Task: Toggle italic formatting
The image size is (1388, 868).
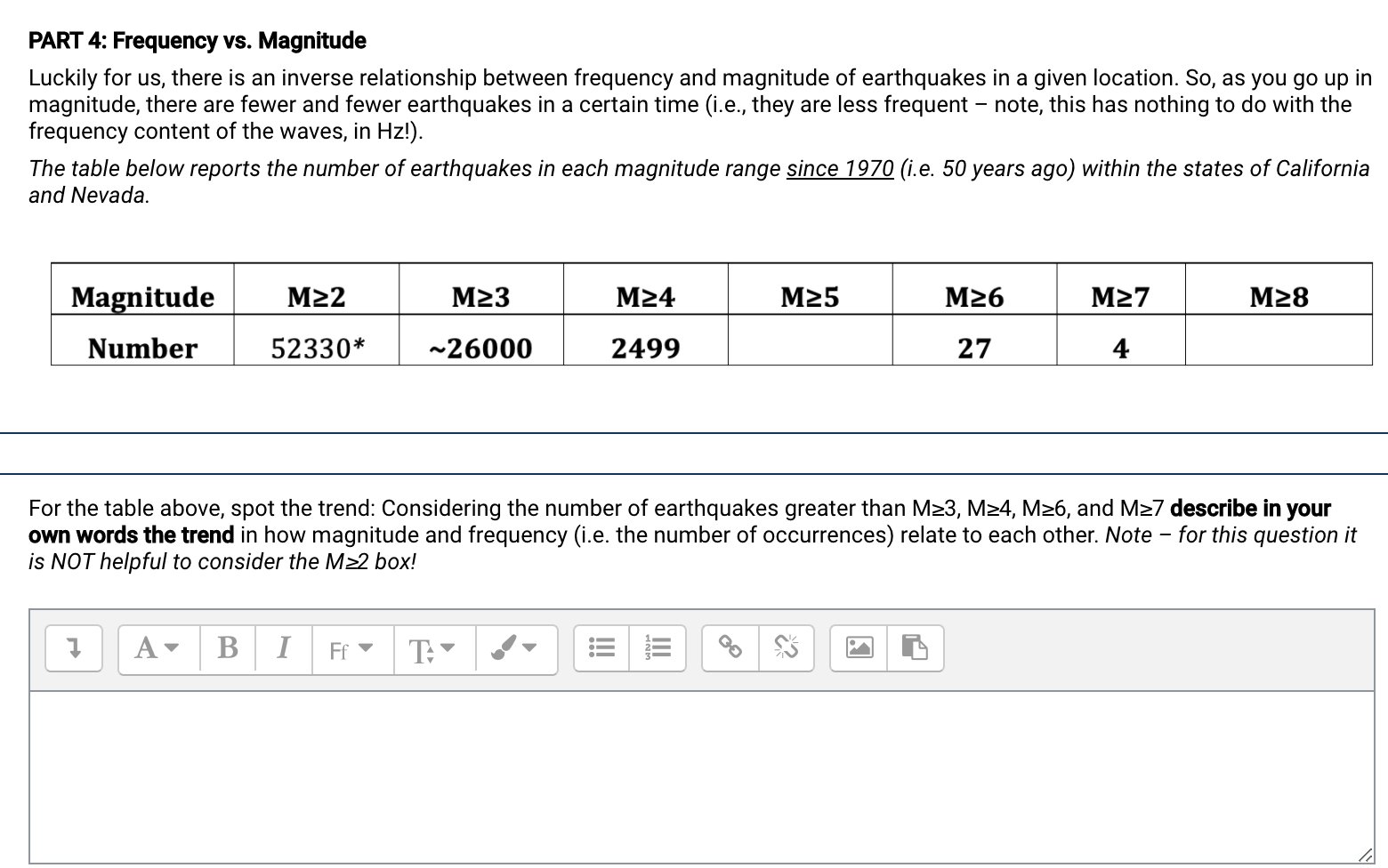Action: 283,648
